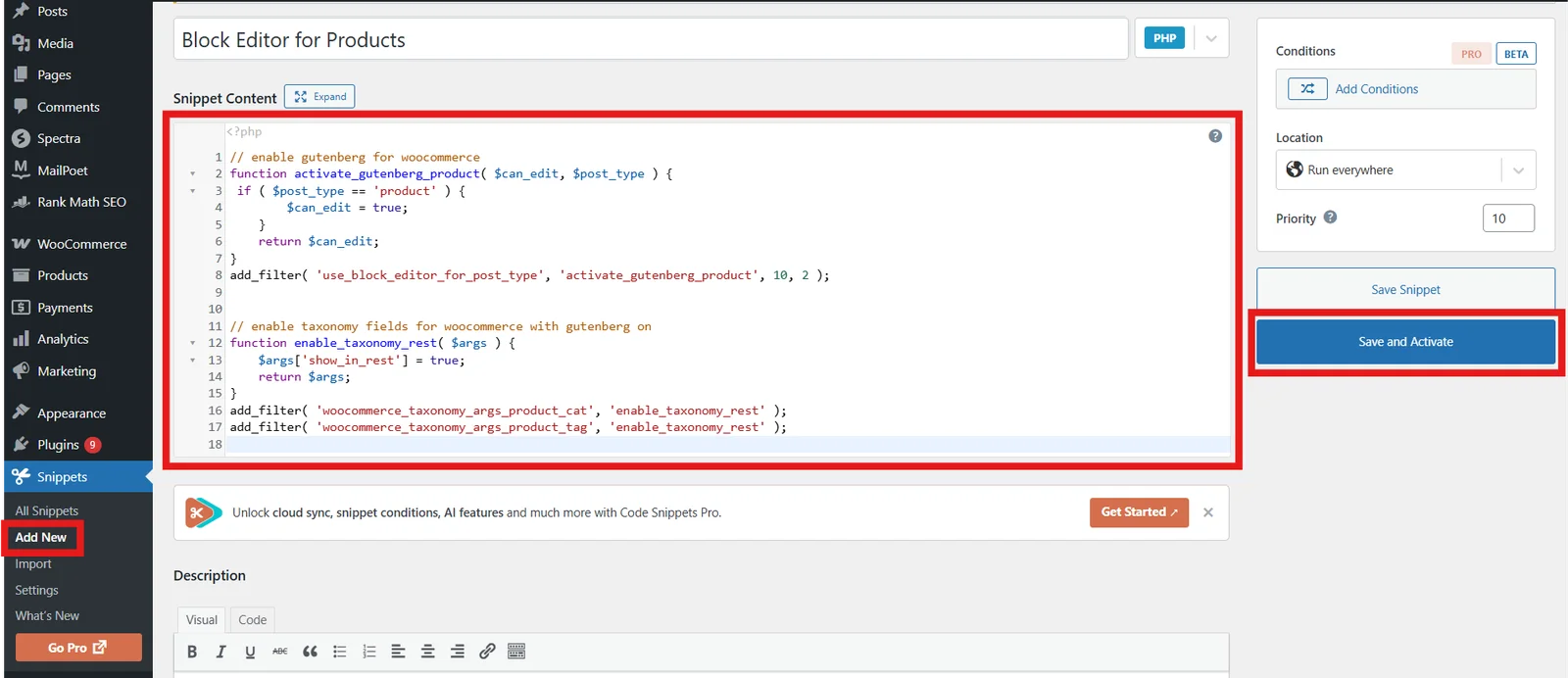
Task: Click the Priority help question icon
Action: (1330, 218)
